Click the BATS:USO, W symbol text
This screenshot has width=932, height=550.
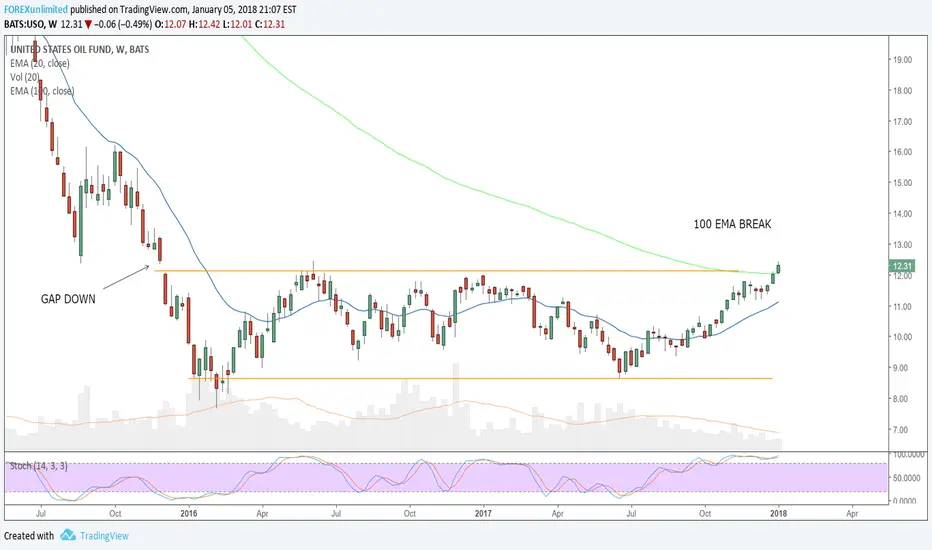tap(30, 24)
